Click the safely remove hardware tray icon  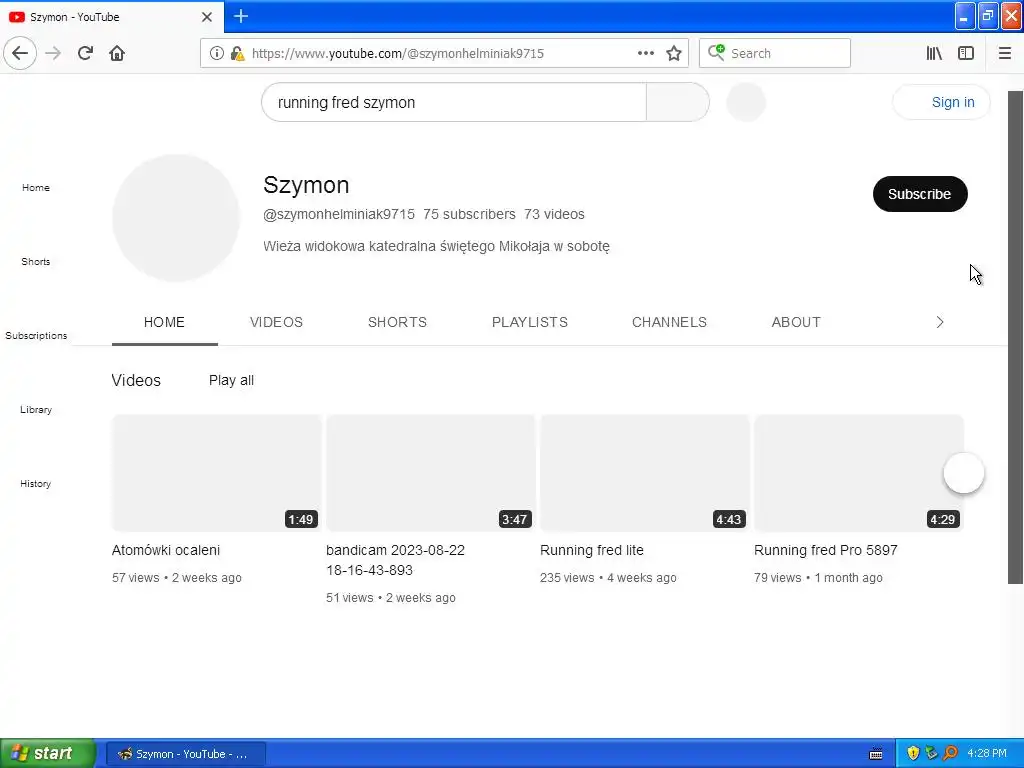(x=931, y=754)
